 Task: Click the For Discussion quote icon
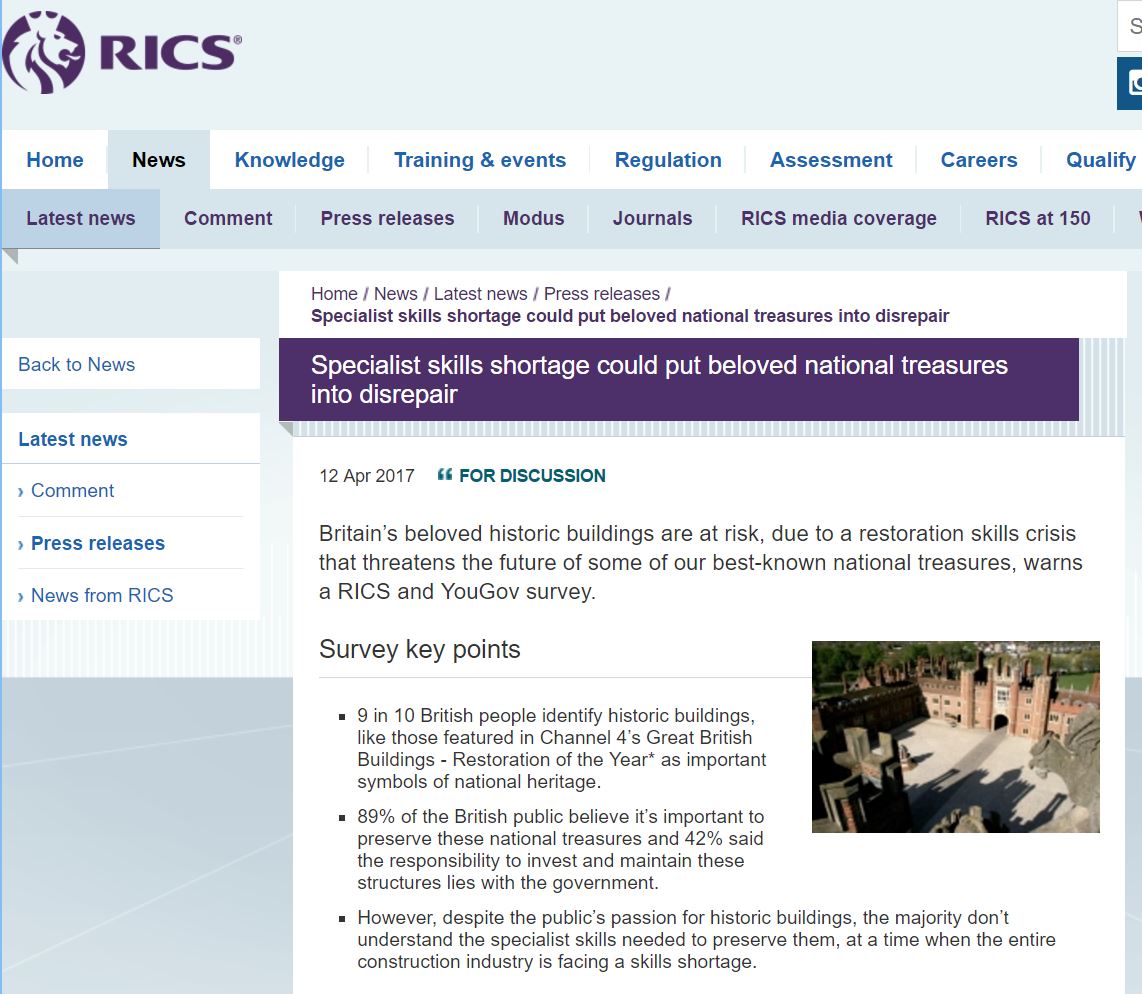(x=444, y=475)
